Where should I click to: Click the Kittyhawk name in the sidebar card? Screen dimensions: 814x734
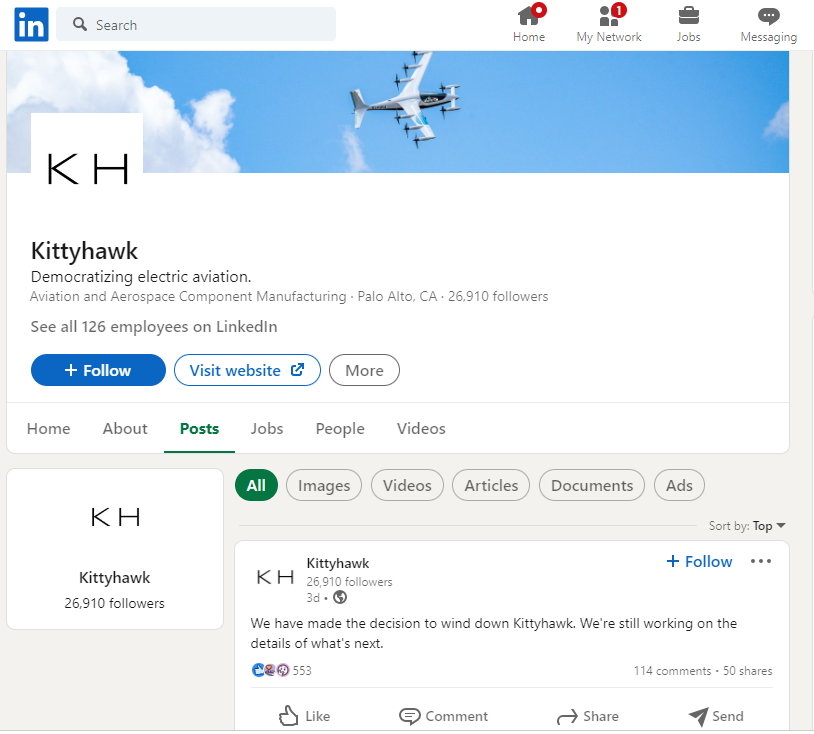[x=115, y=577]
